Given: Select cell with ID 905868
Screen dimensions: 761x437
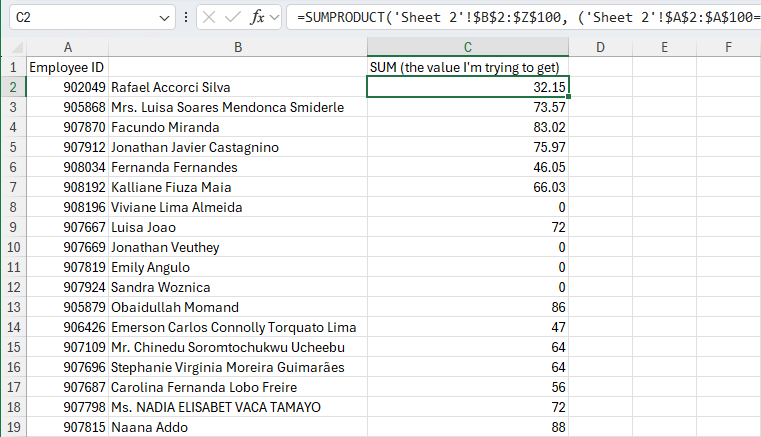Looking at the screenshot, I should (67, 107).
